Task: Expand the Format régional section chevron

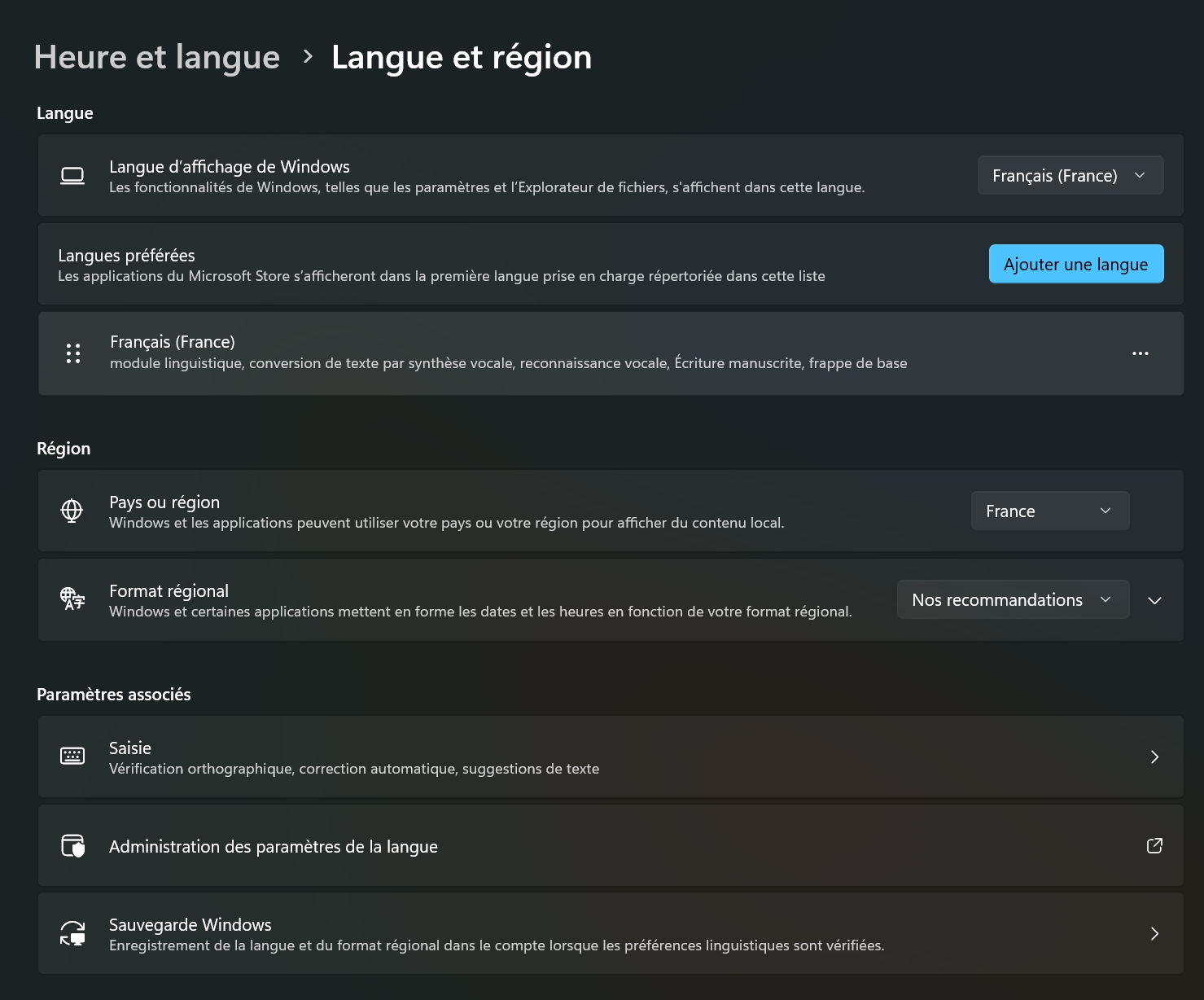Action: [1154, 600]
